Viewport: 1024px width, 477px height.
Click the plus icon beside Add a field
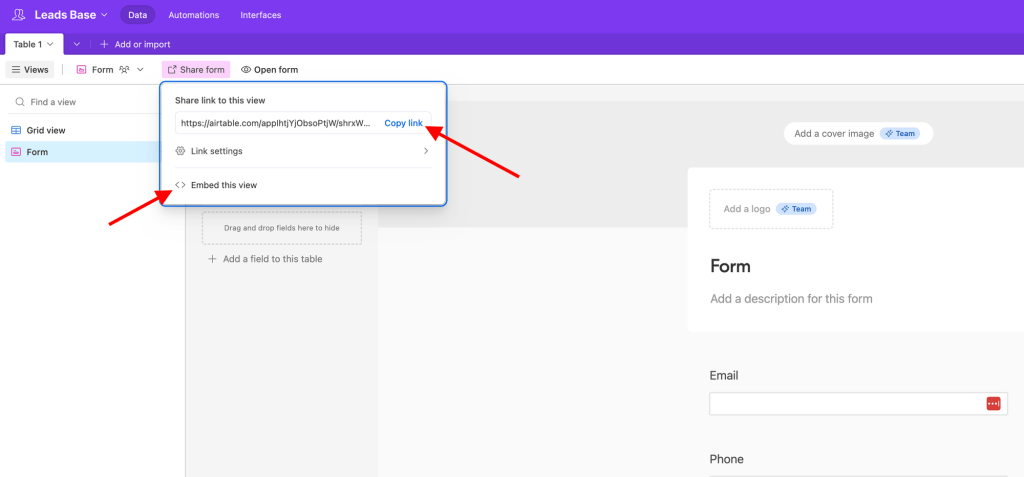[x=212, y=259]
